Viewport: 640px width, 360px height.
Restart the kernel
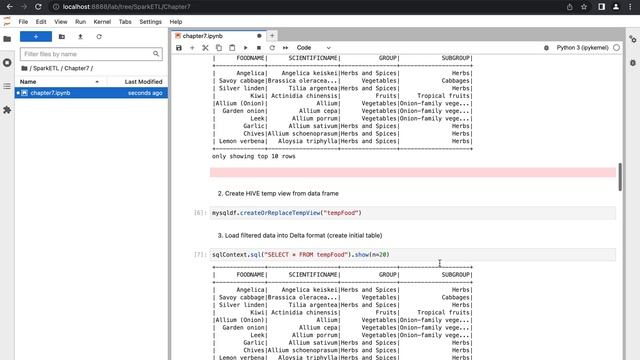[x=272, y=48]
